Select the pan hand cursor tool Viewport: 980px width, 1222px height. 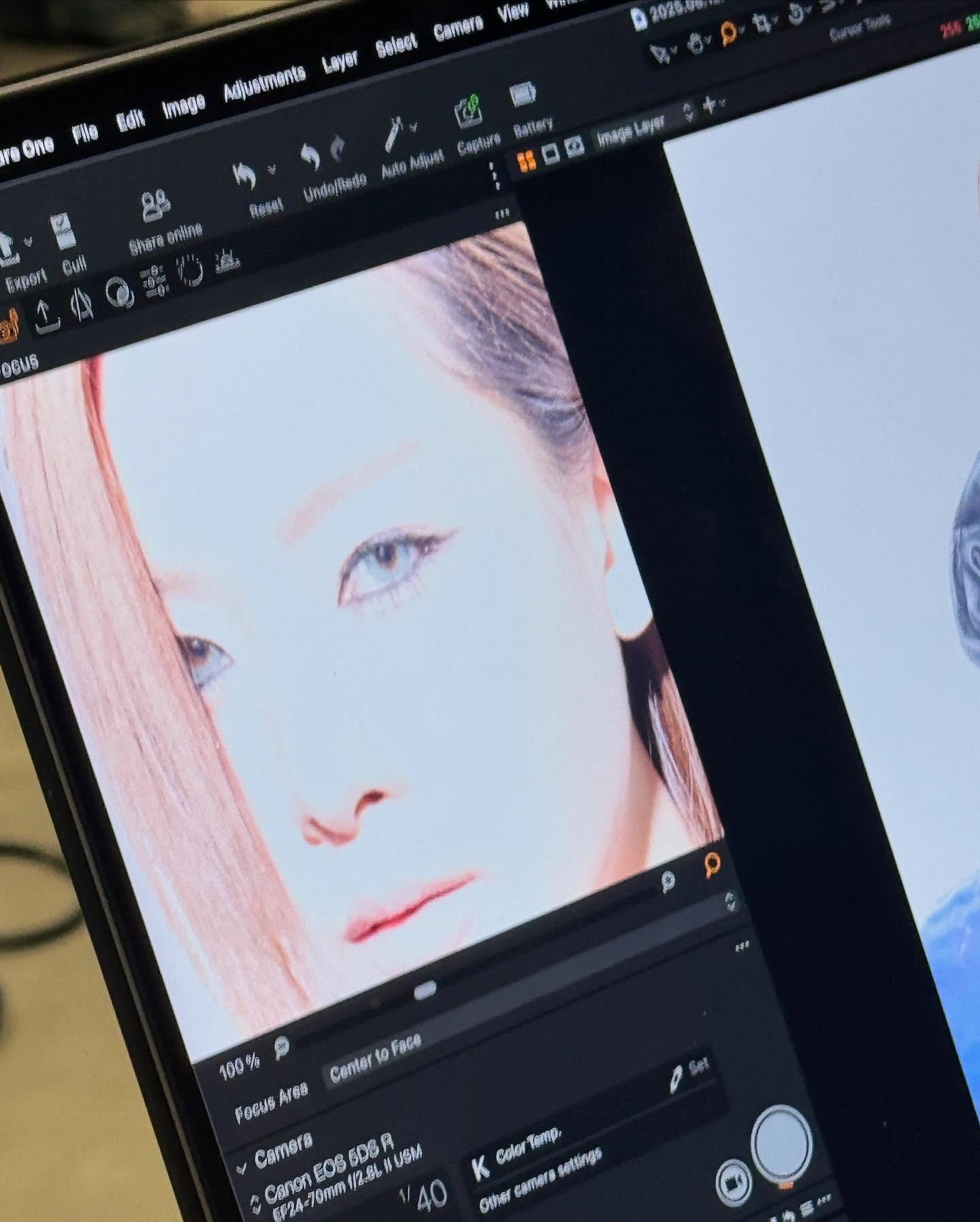pos(695,45)
